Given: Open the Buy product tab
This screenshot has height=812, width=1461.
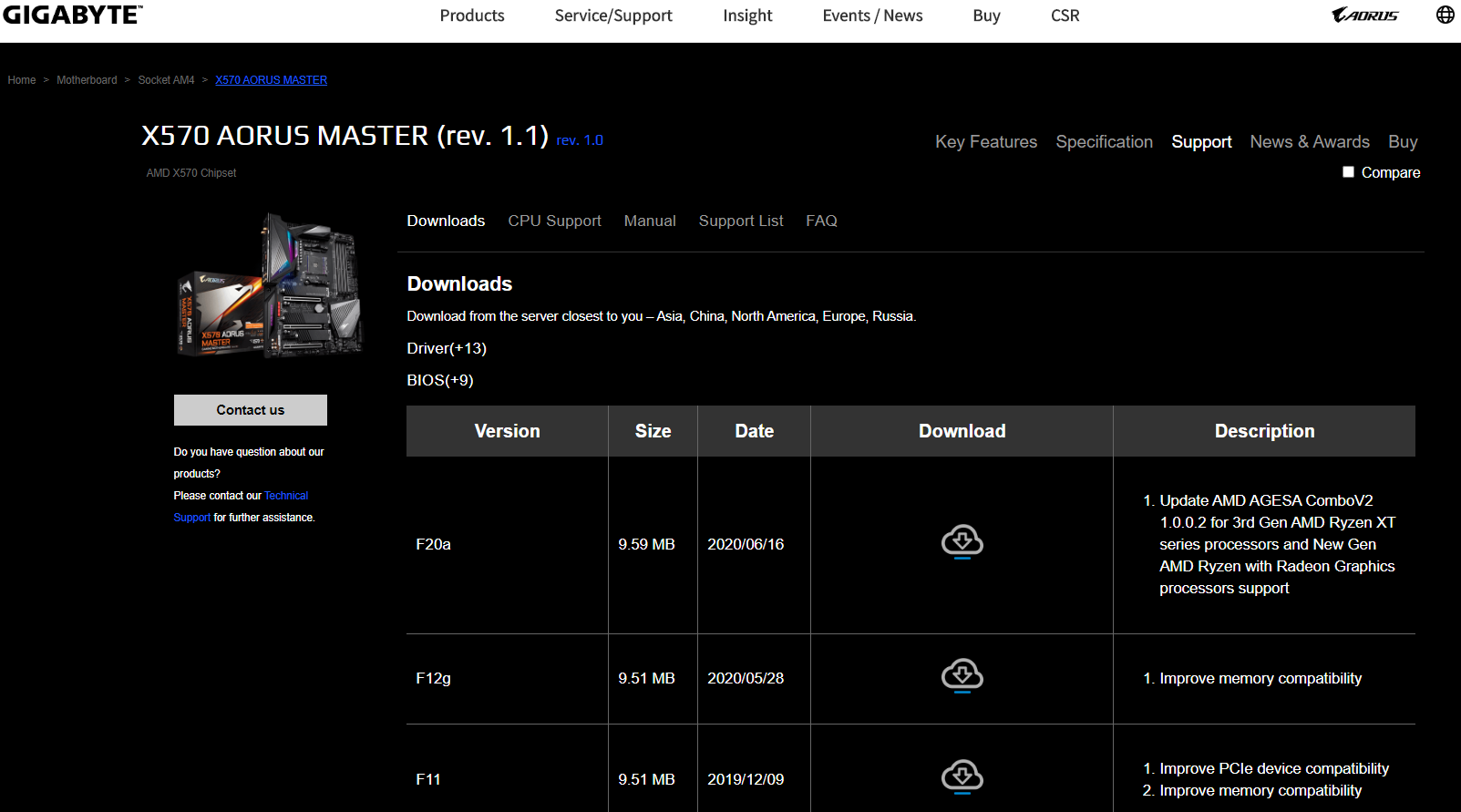Looking at the screenshot, I should point(1403,142).
